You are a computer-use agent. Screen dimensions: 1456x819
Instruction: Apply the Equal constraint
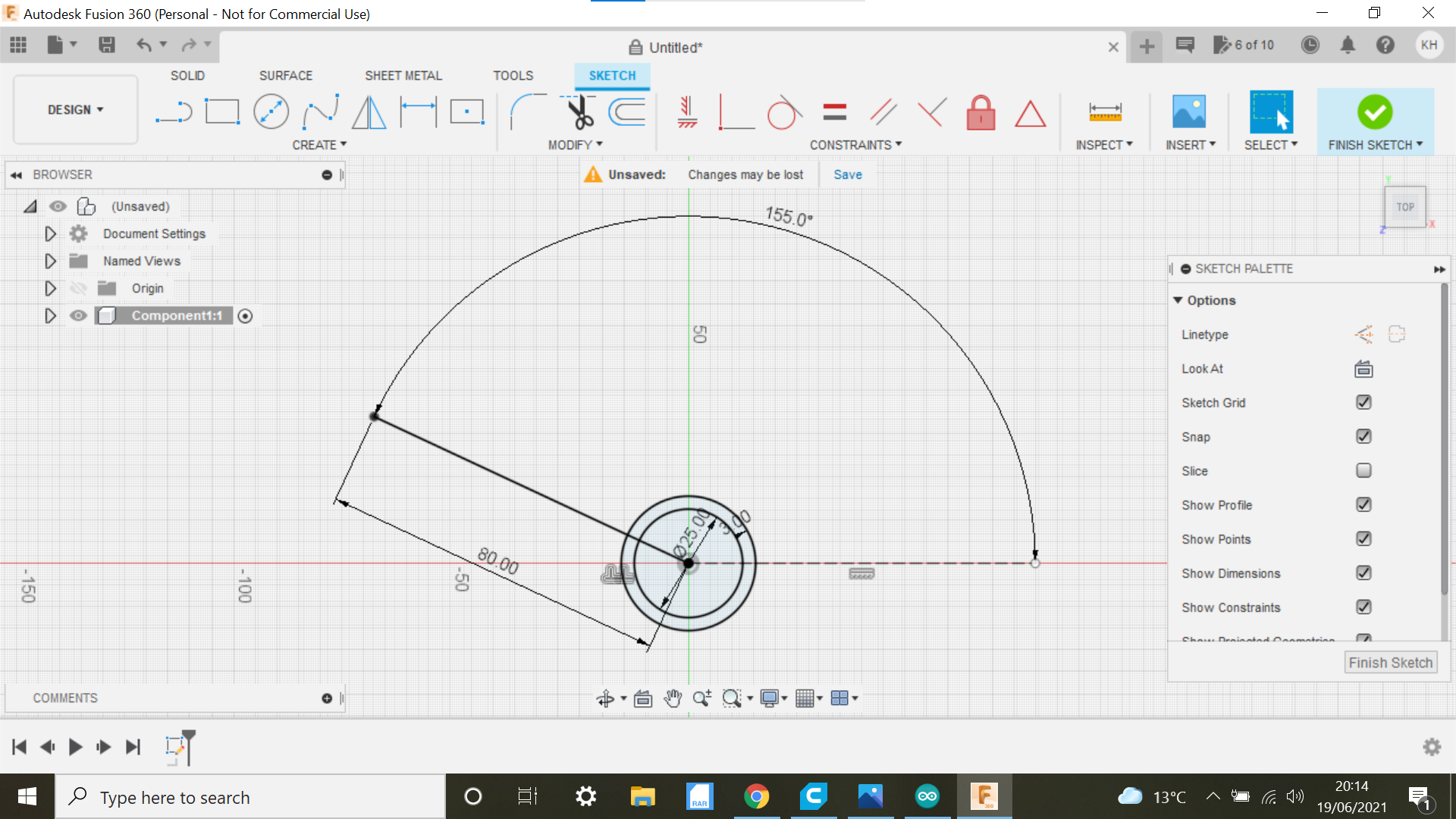tap(833, 112)
